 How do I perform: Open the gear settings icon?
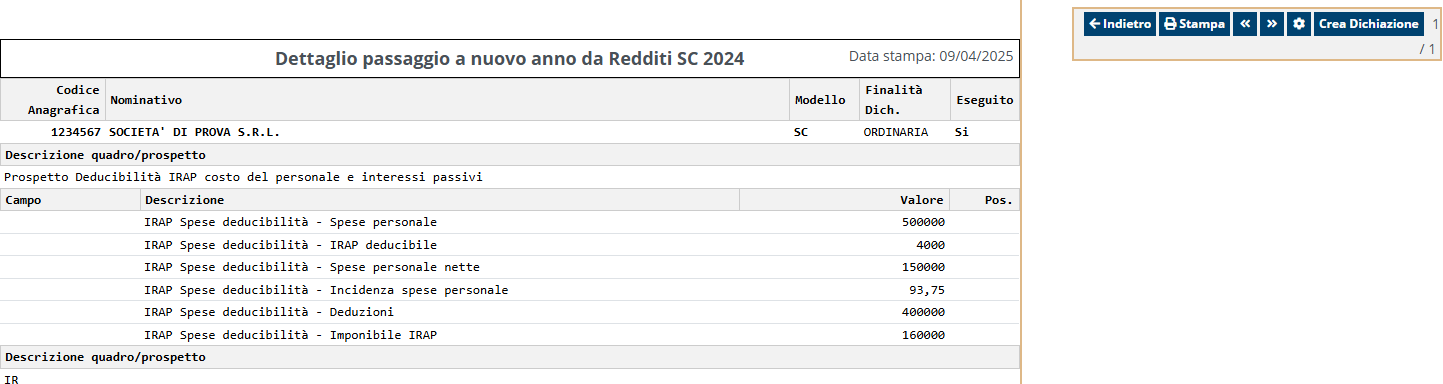tap(1299, 24)
